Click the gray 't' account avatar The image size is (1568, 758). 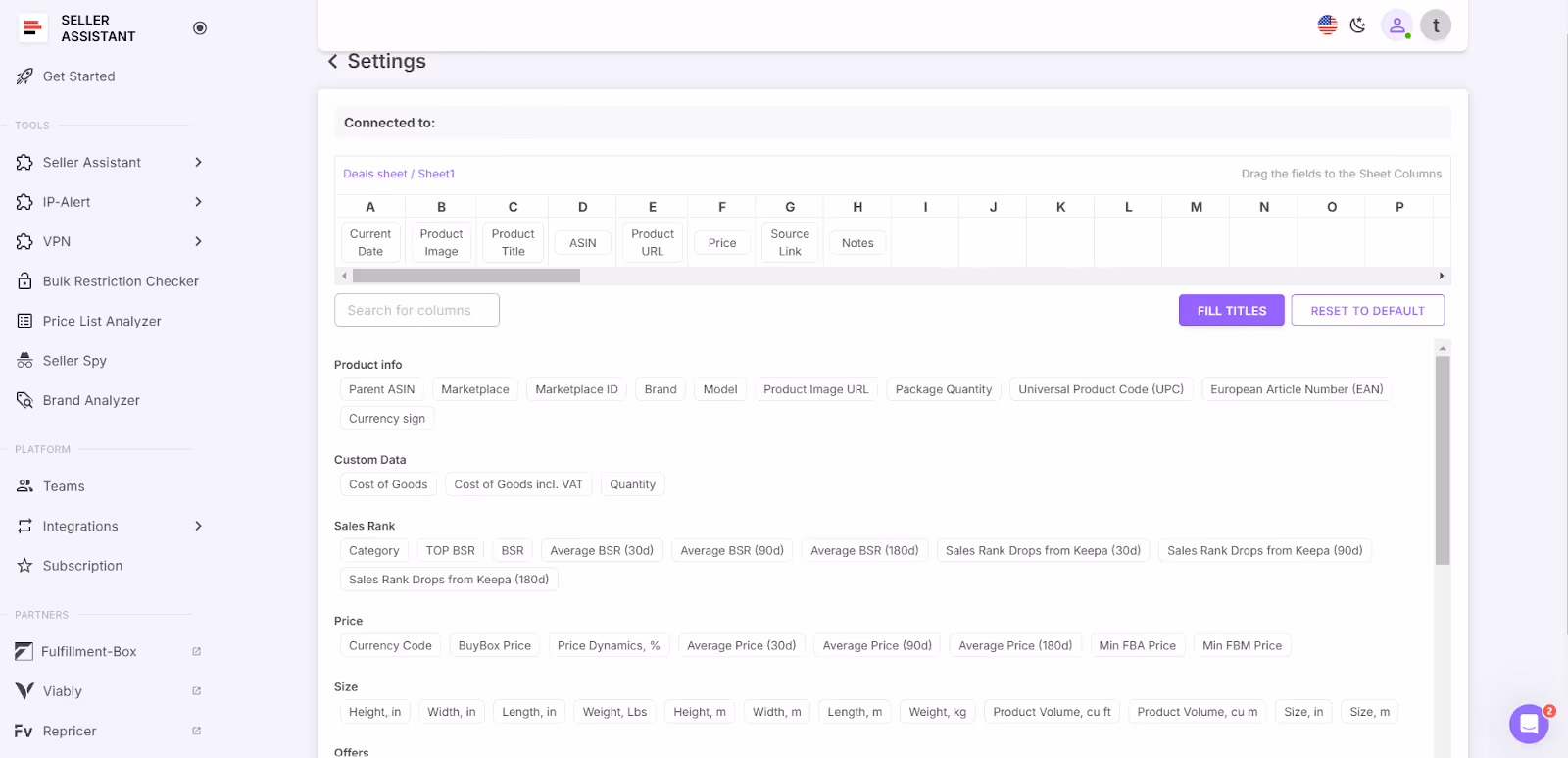click(x=1436, y=25)
